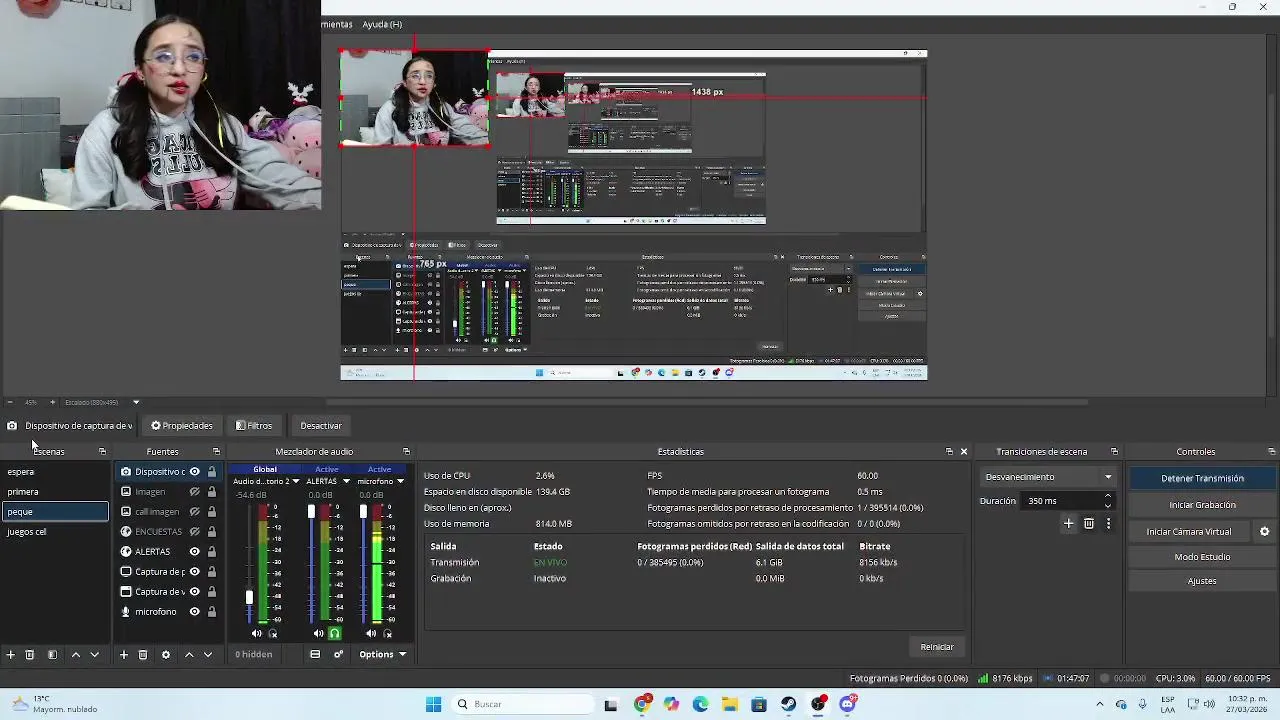Open advanced audio properties gears icon

(x=338, y=654)
